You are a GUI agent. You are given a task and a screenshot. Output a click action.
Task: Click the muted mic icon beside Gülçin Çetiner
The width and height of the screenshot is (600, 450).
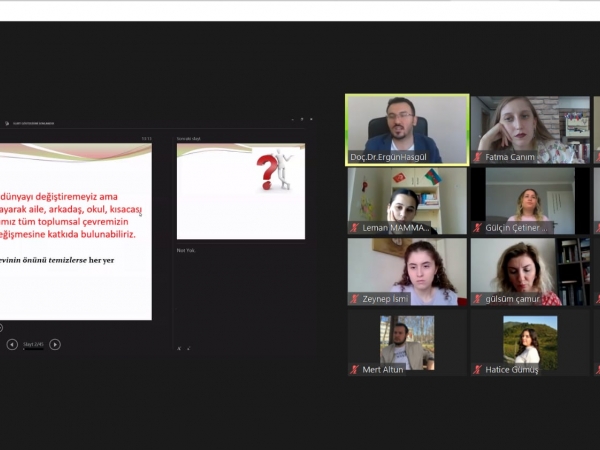click(478, 228)
